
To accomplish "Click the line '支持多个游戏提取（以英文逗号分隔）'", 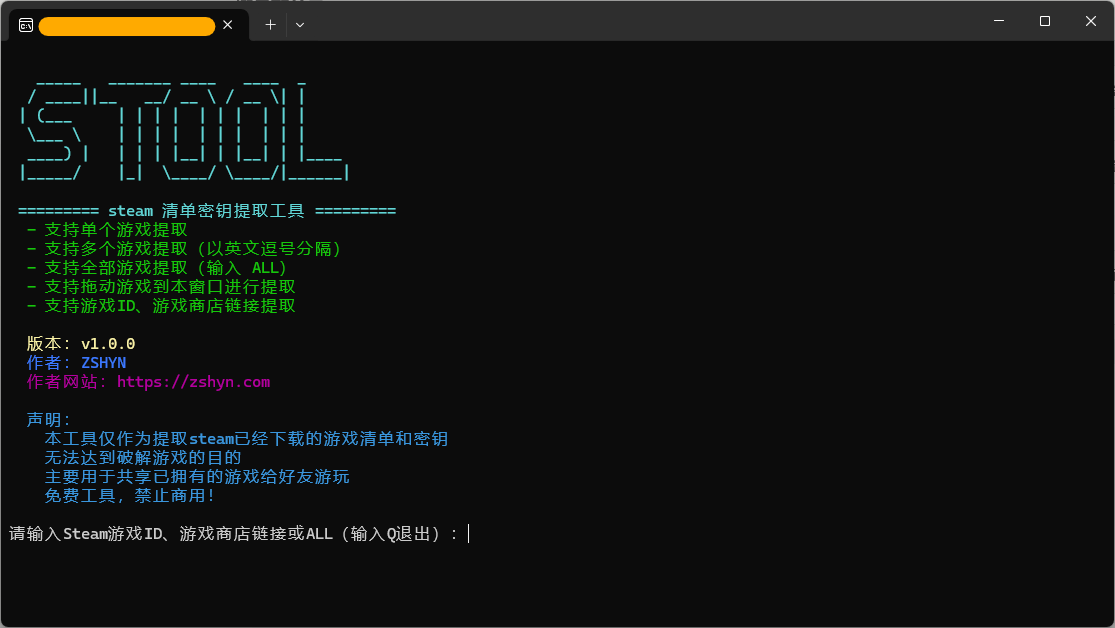I will coord(185,249).
